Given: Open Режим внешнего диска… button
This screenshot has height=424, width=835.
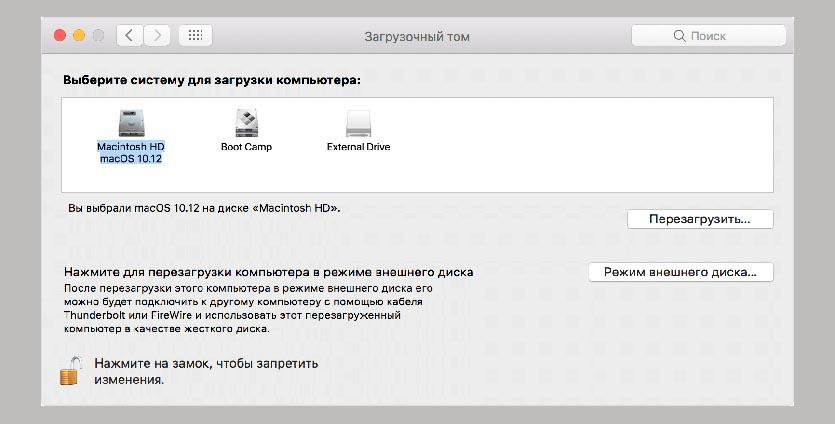Looking at the screenshot, I should tap(681, 272).
